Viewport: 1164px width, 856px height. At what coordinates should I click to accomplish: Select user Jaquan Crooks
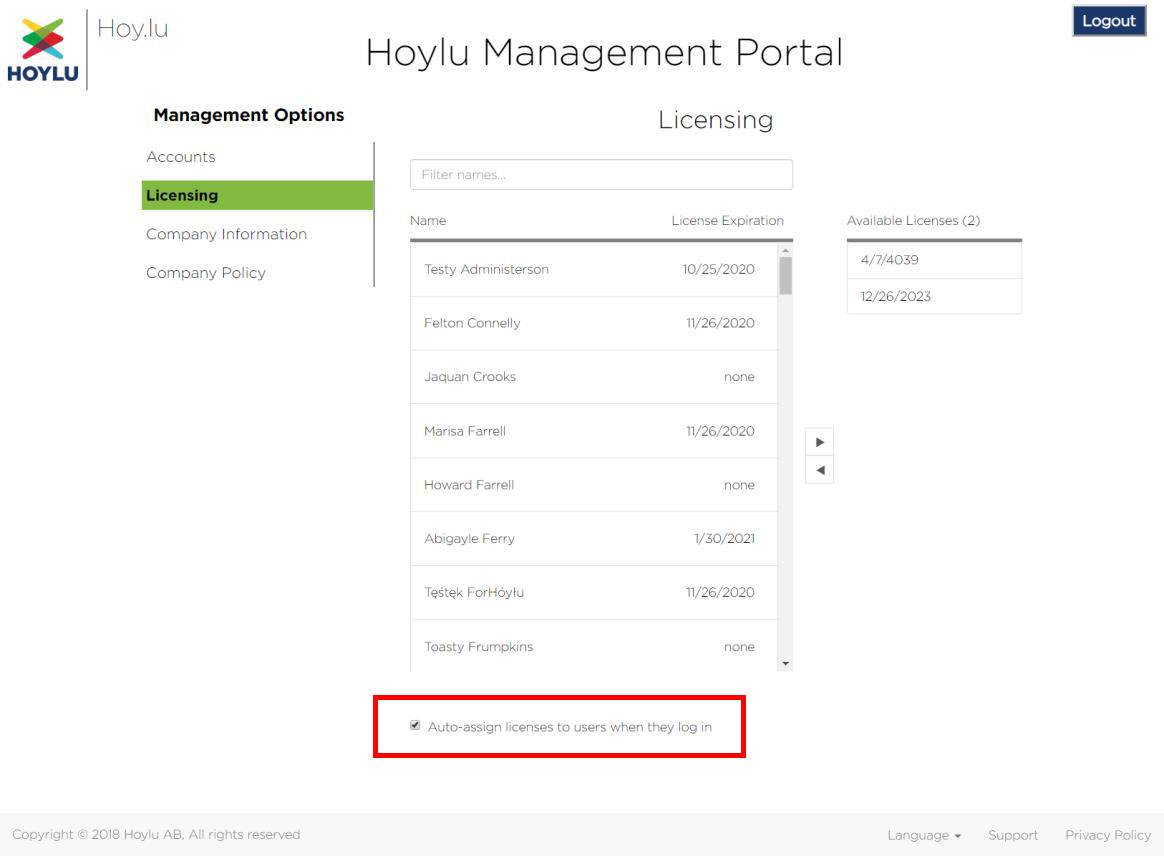594,376
